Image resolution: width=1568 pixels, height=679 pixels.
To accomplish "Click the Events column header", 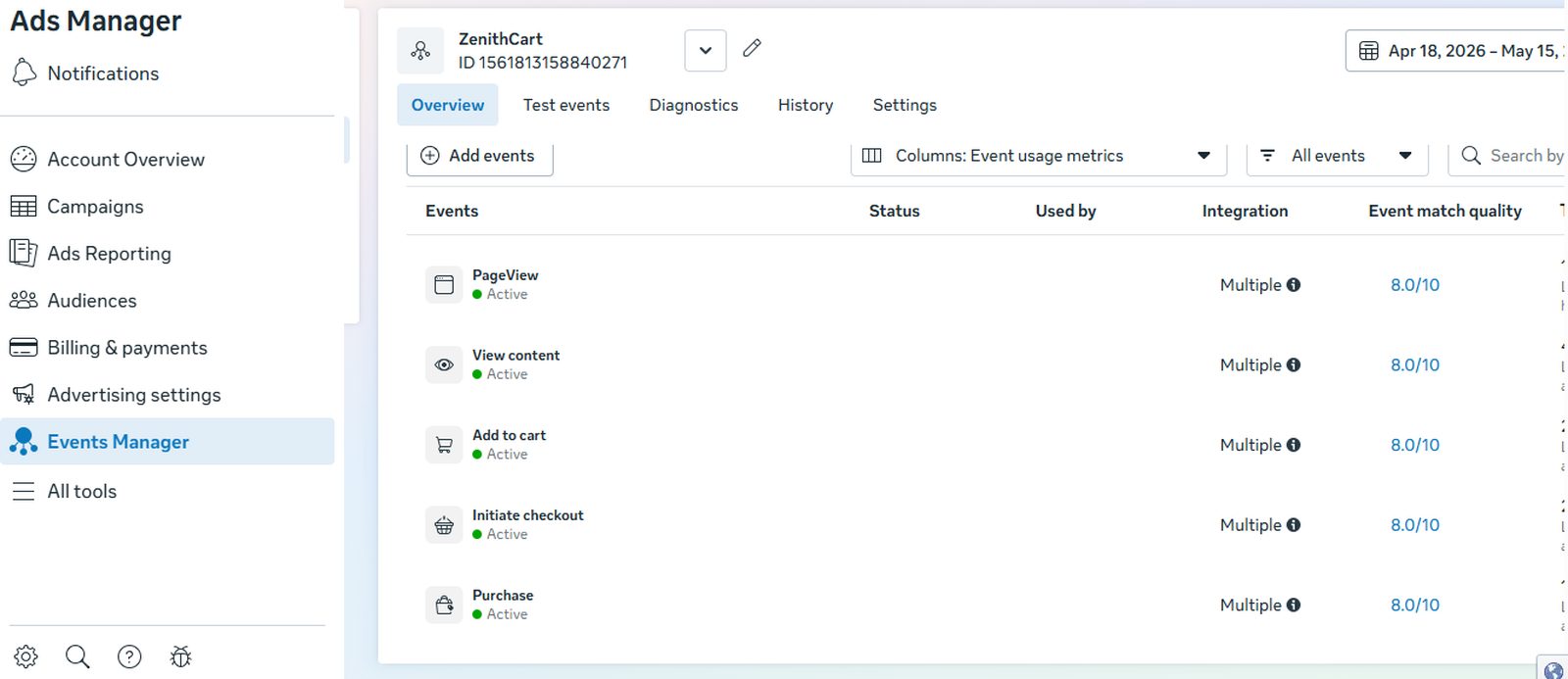I will coord(452,211).
